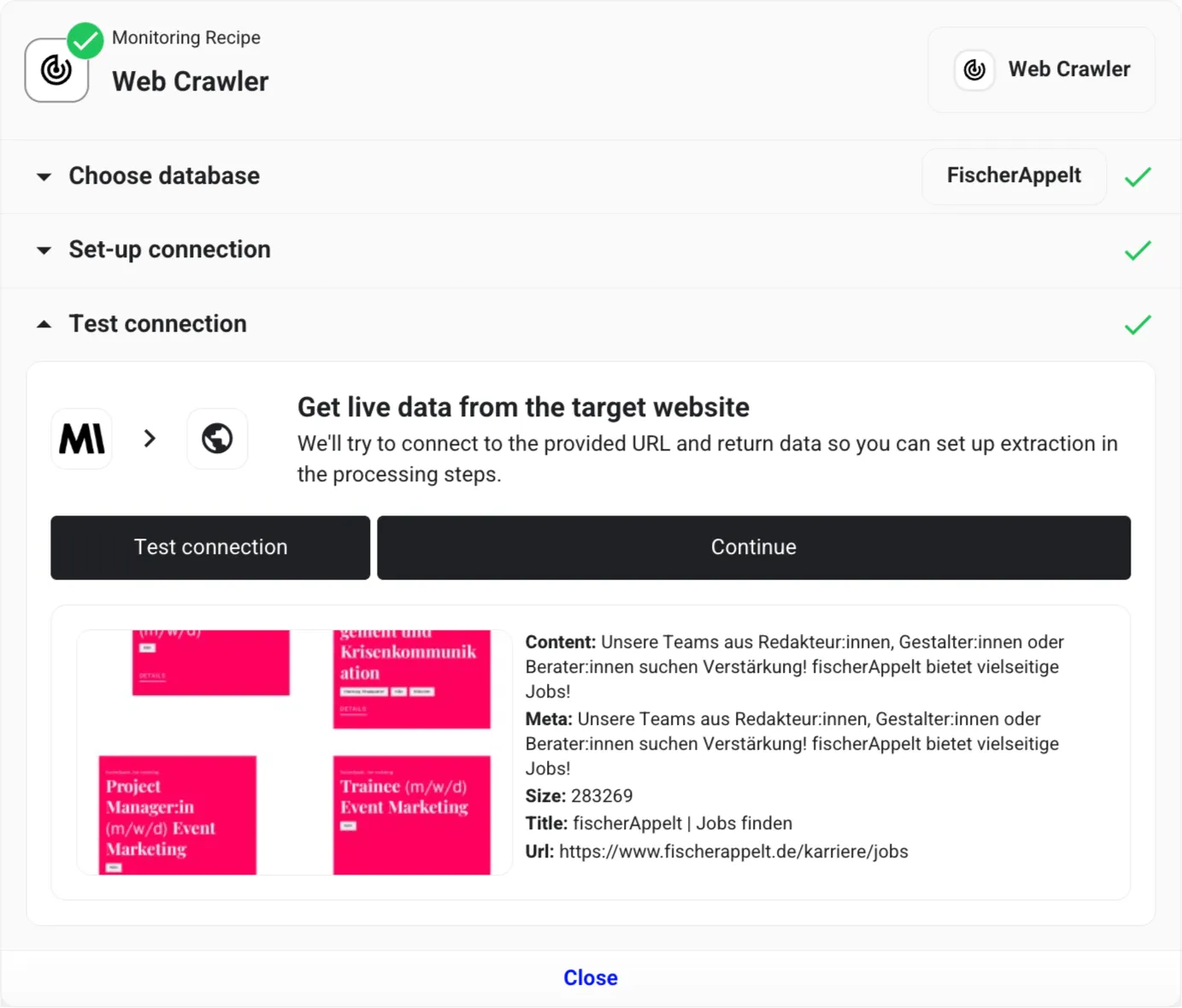The height and width of the screenshot is (1008, 1182).
Task: Click the globe target website icon
Action: [217, 439]
